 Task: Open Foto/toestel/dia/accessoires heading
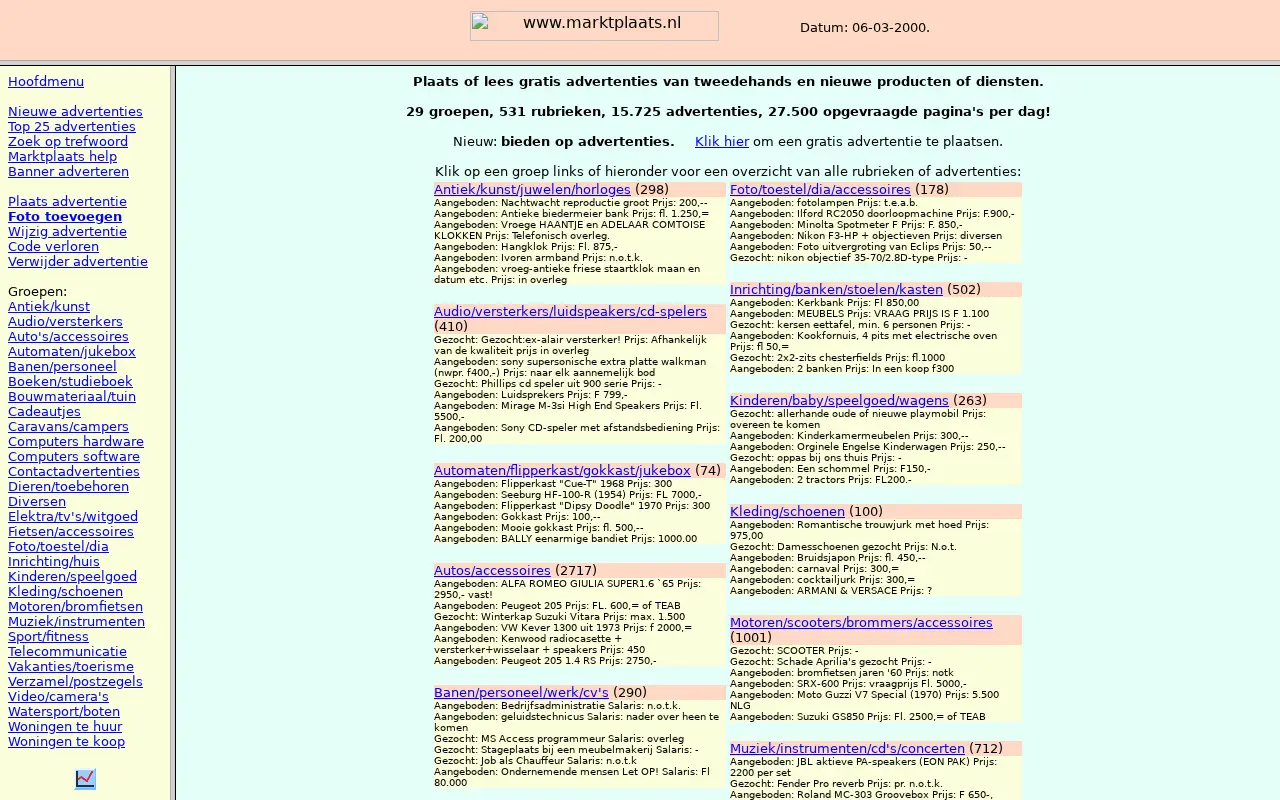pyautogui.click(x=820, y=189)
